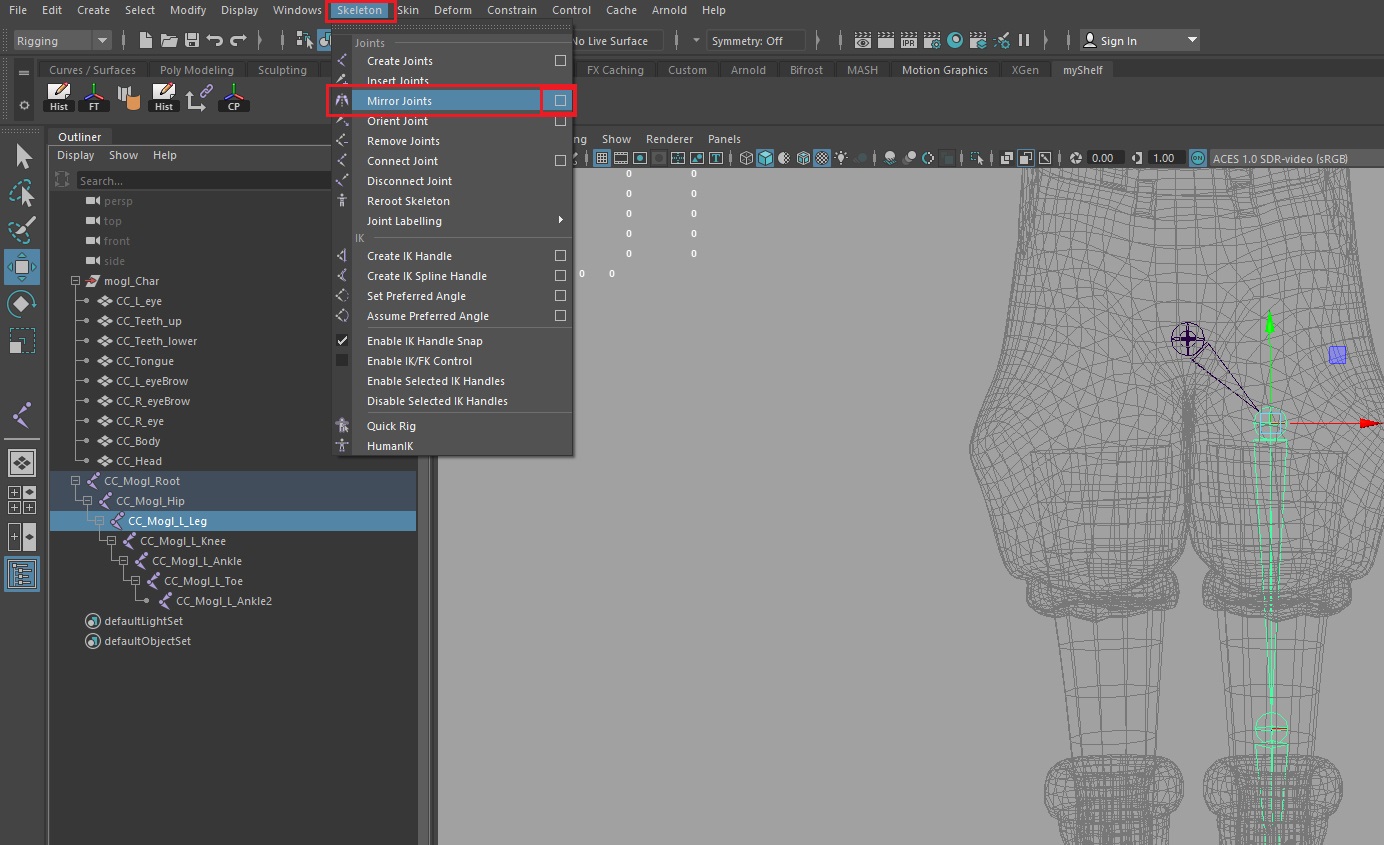Collapse the CC_Mogl_L_Knee joint
This screenshot has height=845, width=1384.
coord(111,541)
